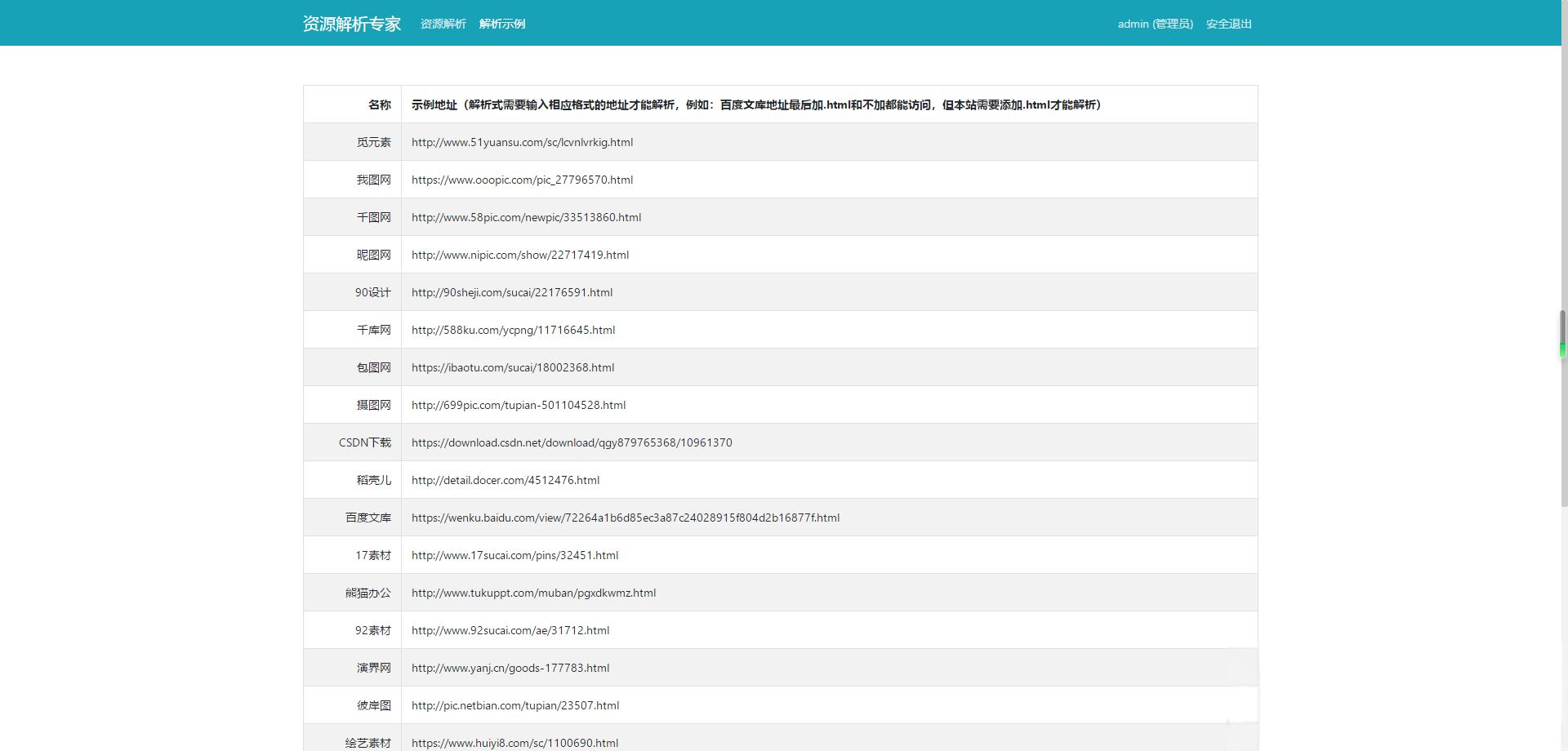Click the 90设计 name cell
The width and height of the screenshot is (1568, 751).
[352, 292]
